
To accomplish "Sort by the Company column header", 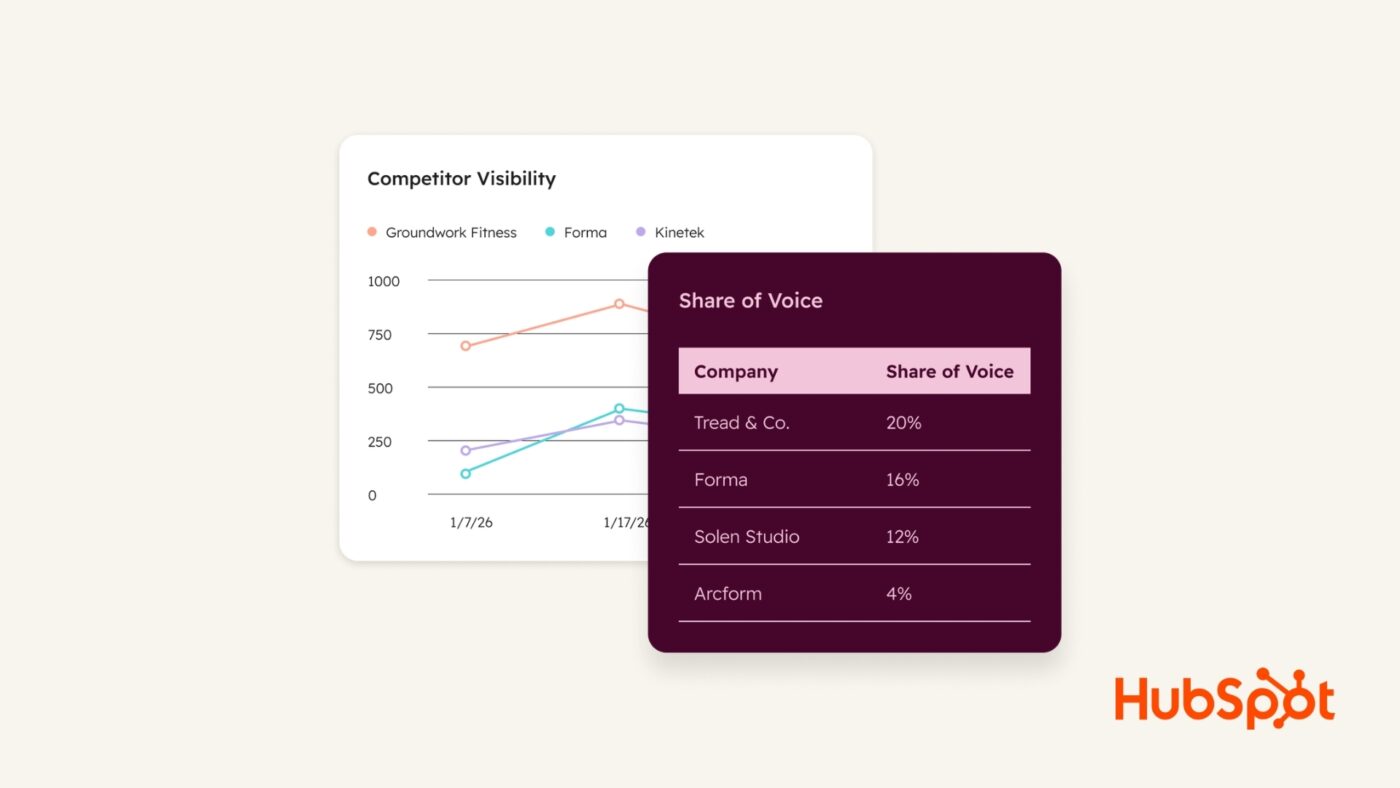I will (736, 372).
